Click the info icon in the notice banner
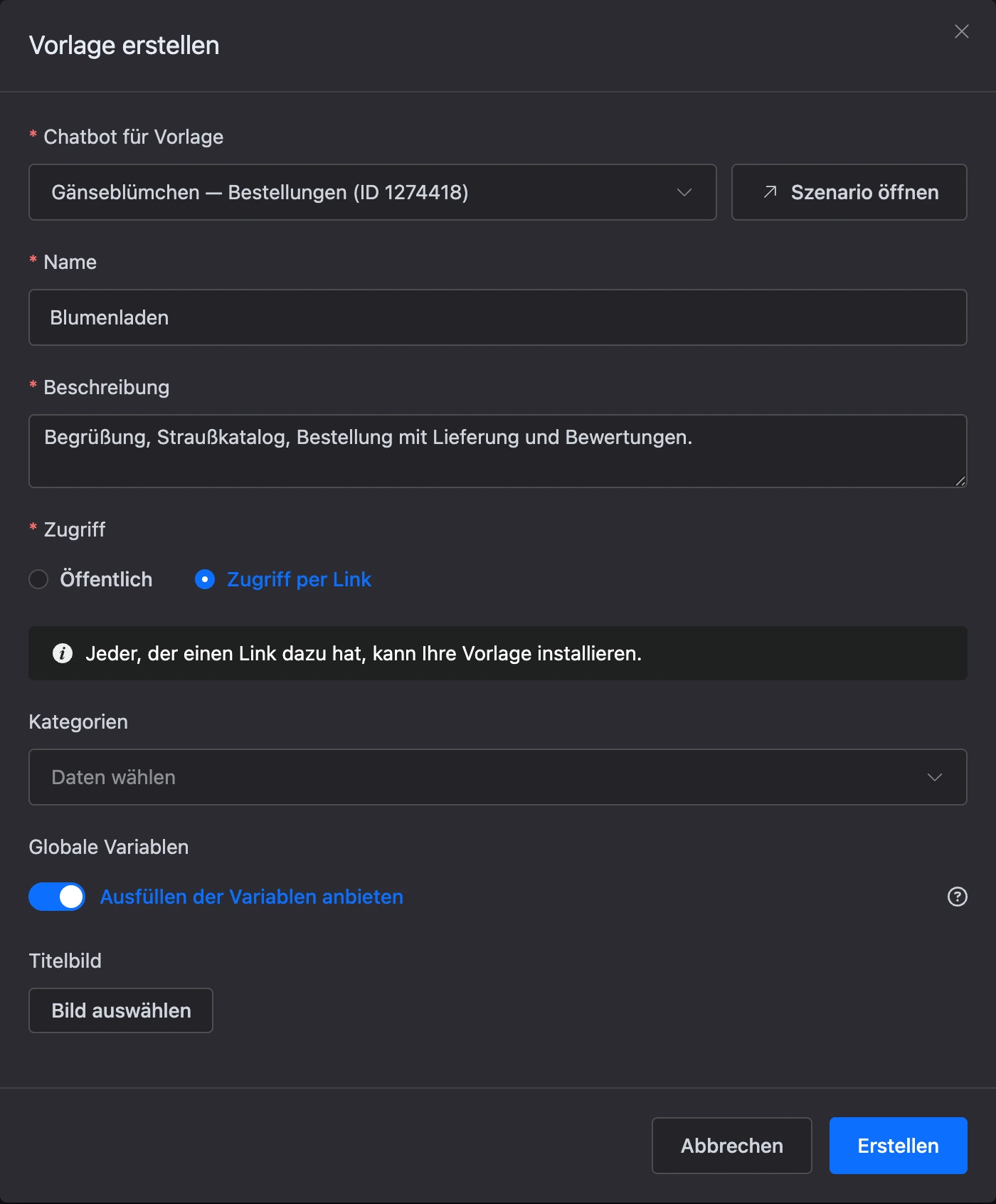996x1204 pixels. tap(63, 653)
